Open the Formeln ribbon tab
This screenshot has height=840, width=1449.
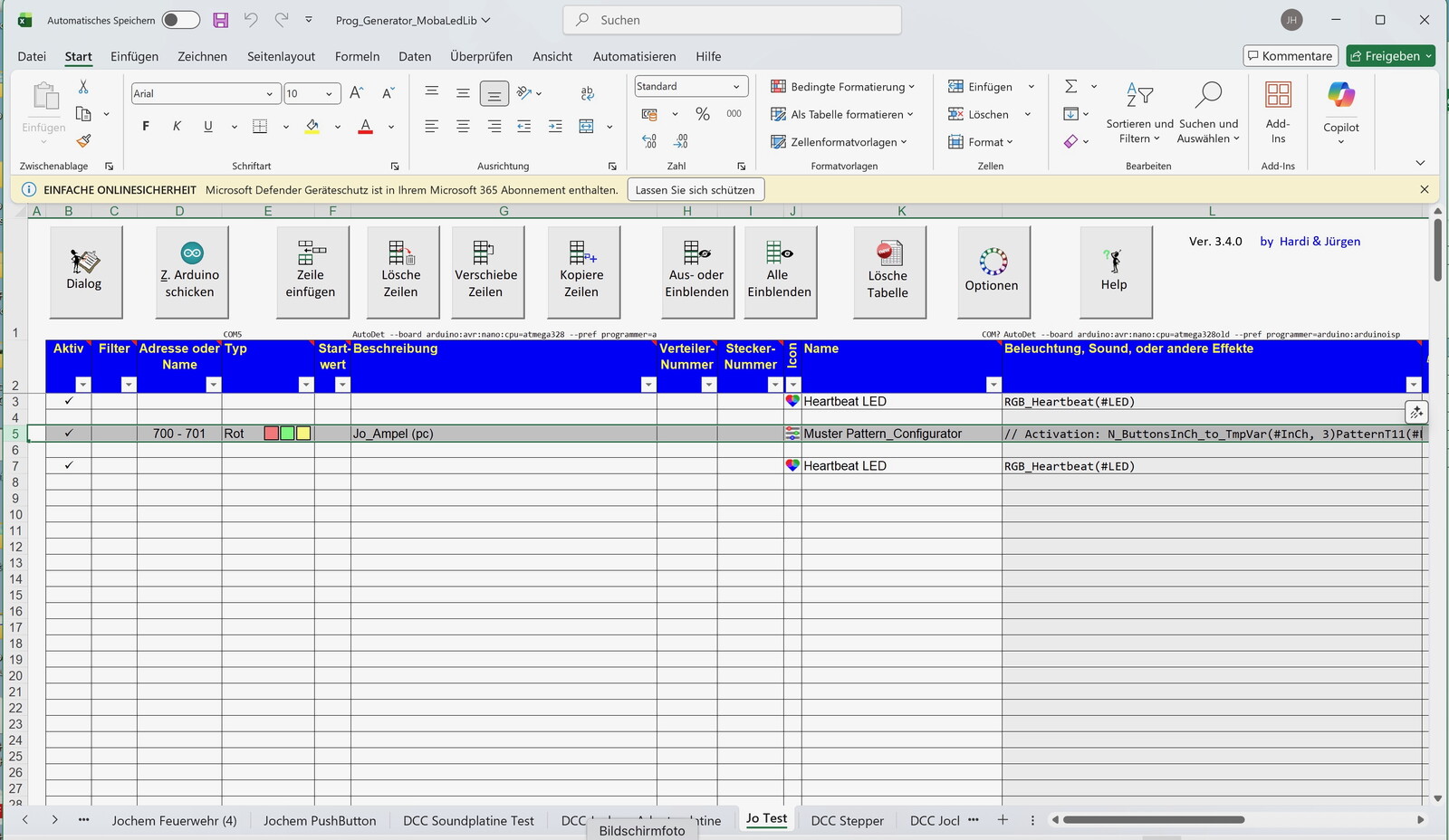(357, 56)
